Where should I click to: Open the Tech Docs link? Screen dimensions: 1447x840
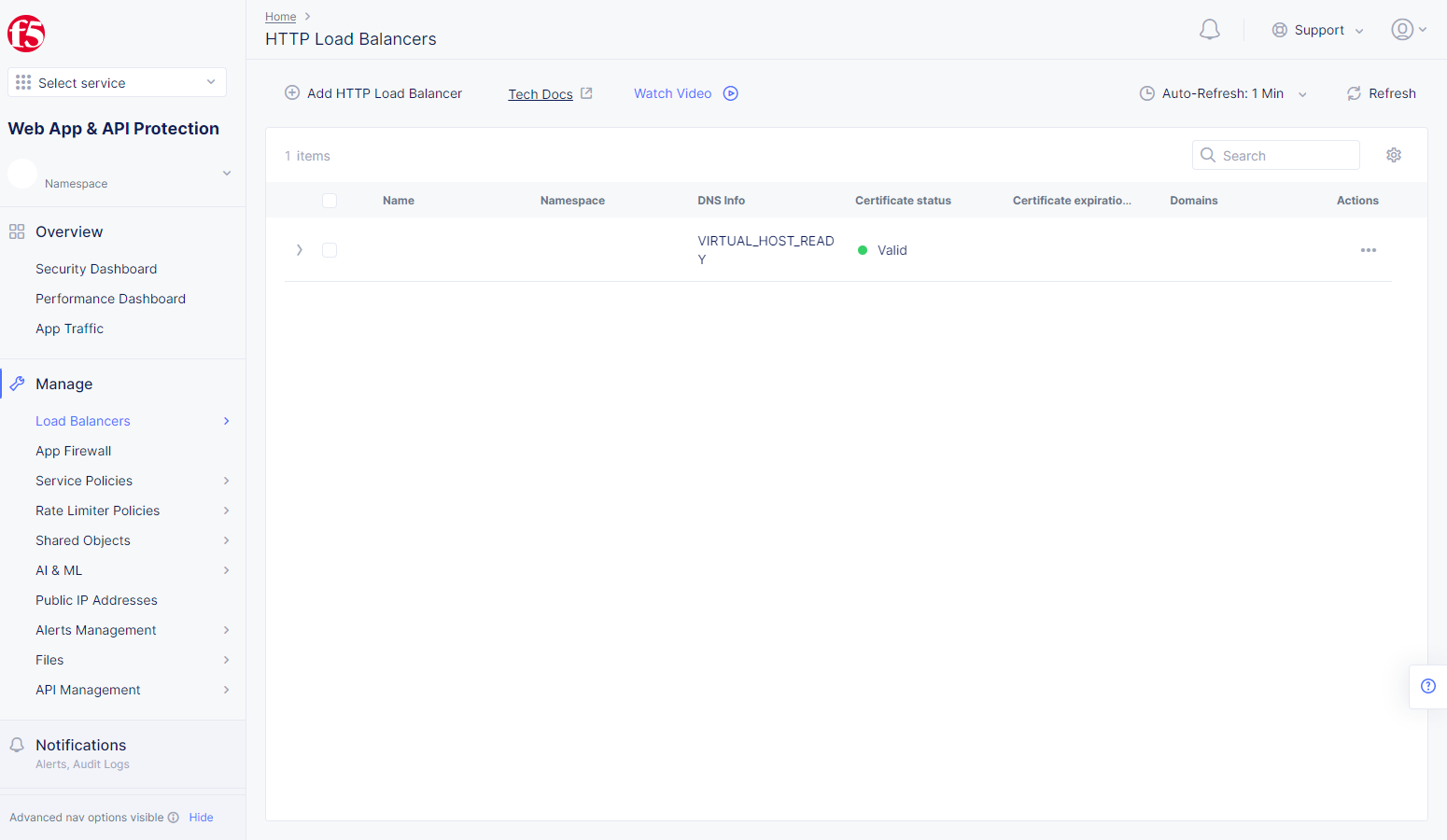tap(541, 93)
